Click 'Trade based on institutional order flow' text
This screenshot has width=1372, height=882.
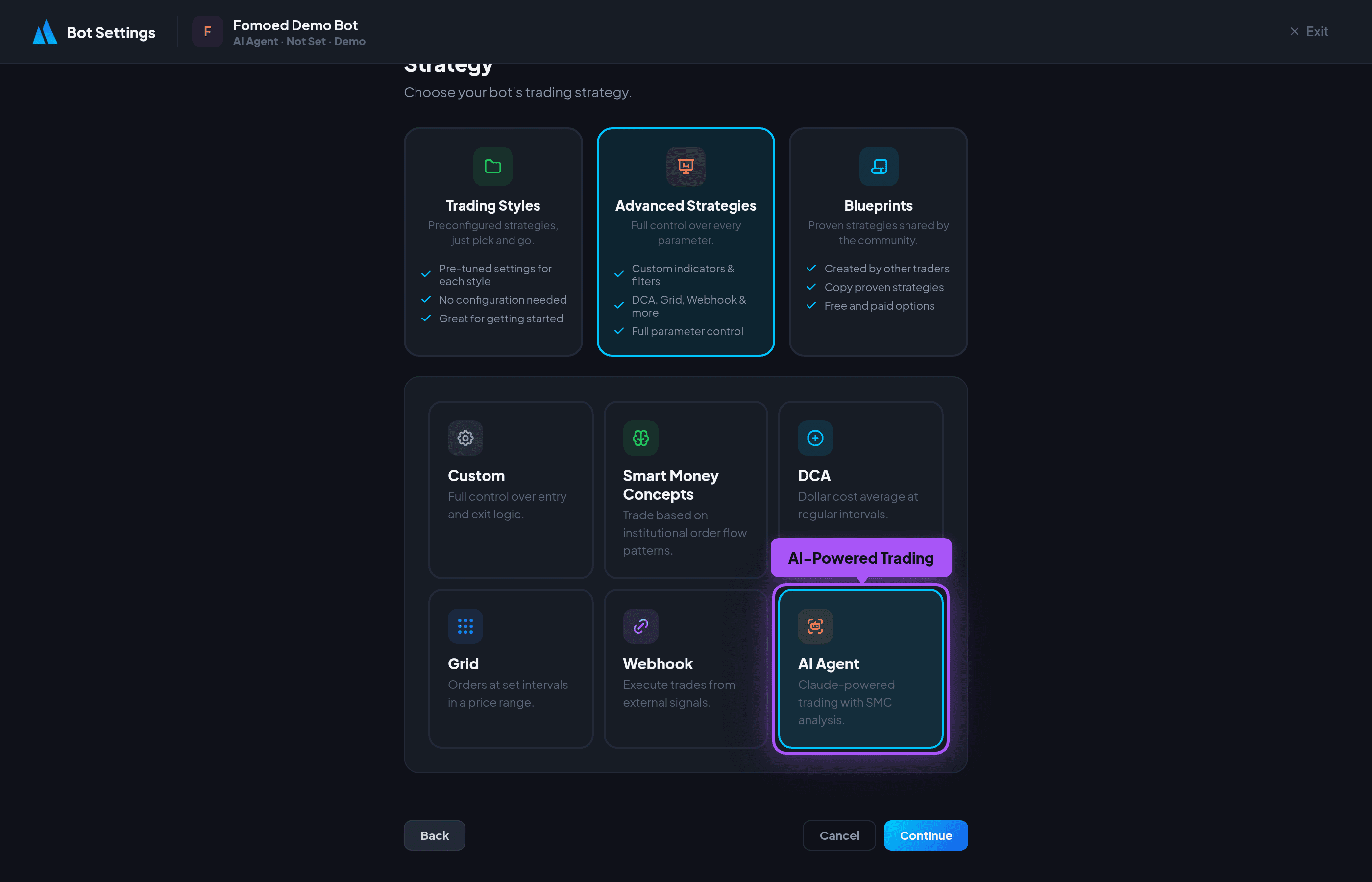(x=684, y=524)
